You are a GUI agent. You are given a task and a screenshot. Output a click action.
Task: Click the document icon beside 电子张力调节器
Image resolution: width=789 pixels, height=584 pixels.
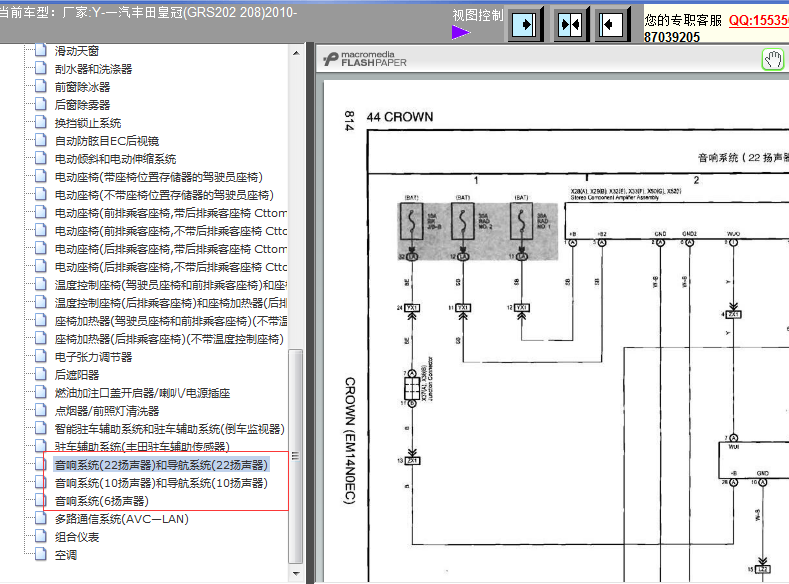coord(41,356)
